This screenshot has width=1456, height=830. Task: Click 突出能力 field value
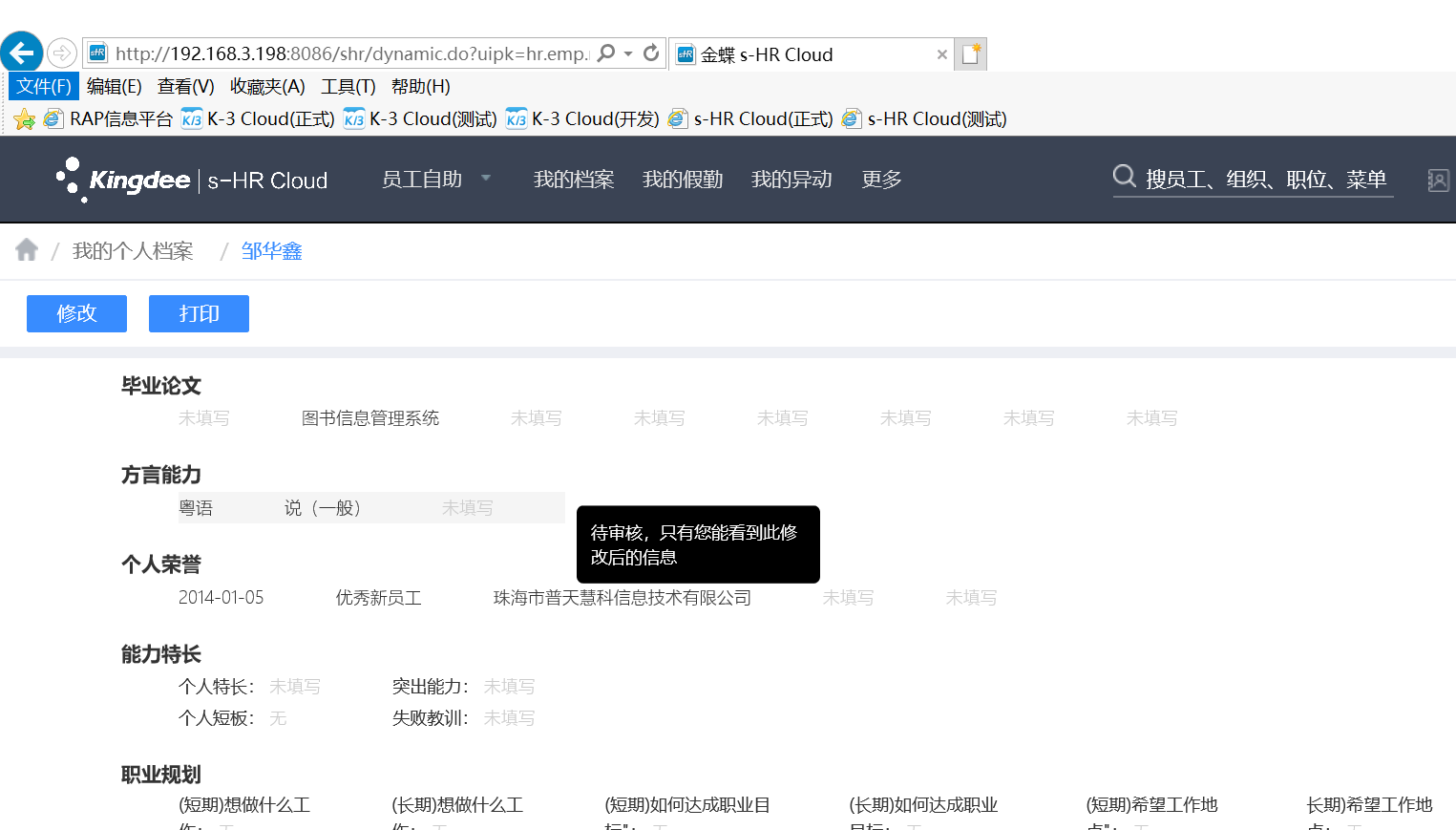coord(509,686)
